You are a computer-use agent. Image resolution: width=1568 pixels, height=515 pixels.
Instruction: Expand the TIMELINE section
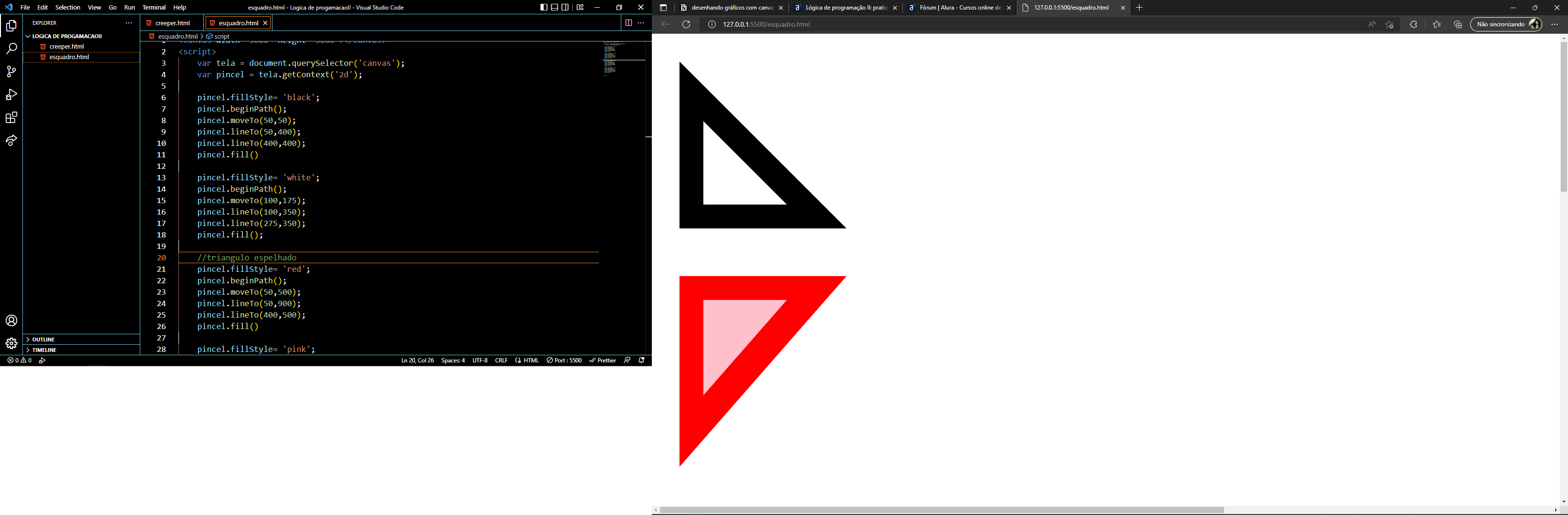pos(82,350)
